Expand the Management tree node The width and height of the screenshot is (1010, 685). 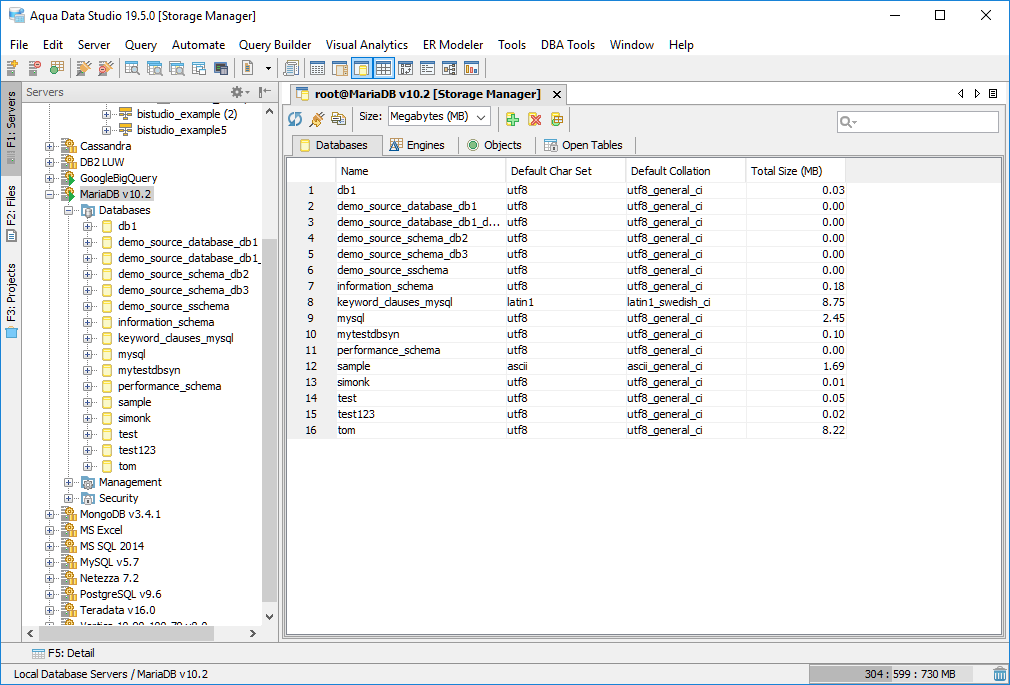[69, 482]
